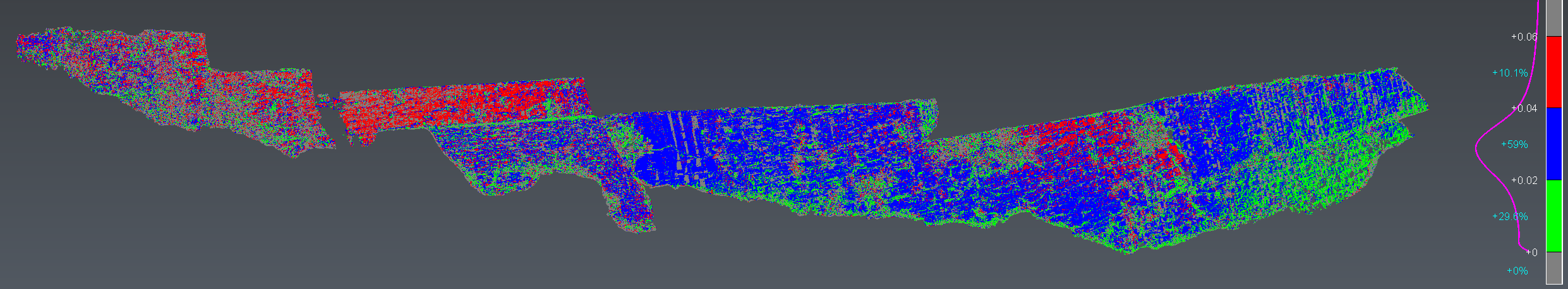Viewport: 1568px width, 289px height.
Task: Select the +0.04 scale value label
Action: pyautogui.click(x=1524, y=109)
